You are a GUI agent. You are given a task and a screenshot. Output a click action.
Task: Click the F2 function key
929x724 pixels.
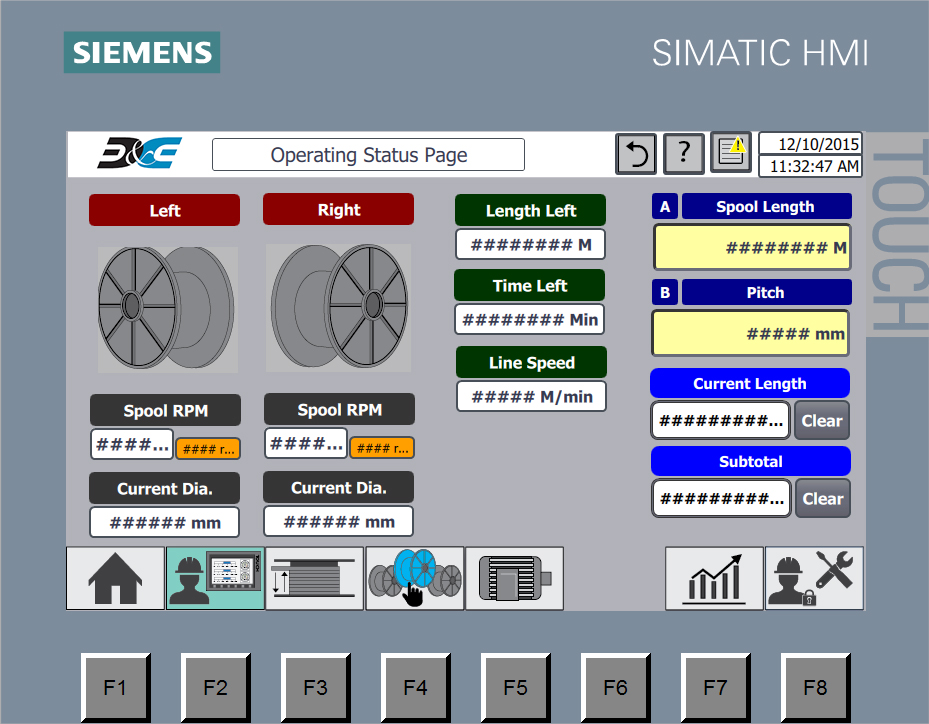click(215, 688)
